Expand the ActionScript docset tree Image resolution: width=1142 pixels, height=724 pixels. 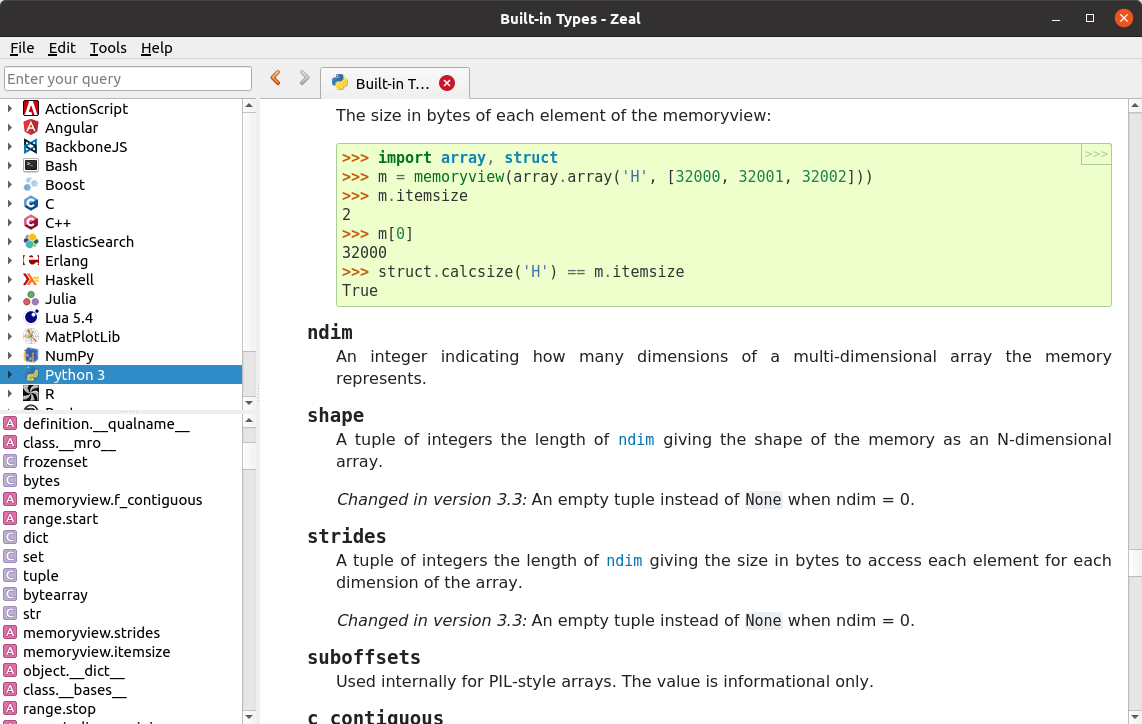[9, 109]
